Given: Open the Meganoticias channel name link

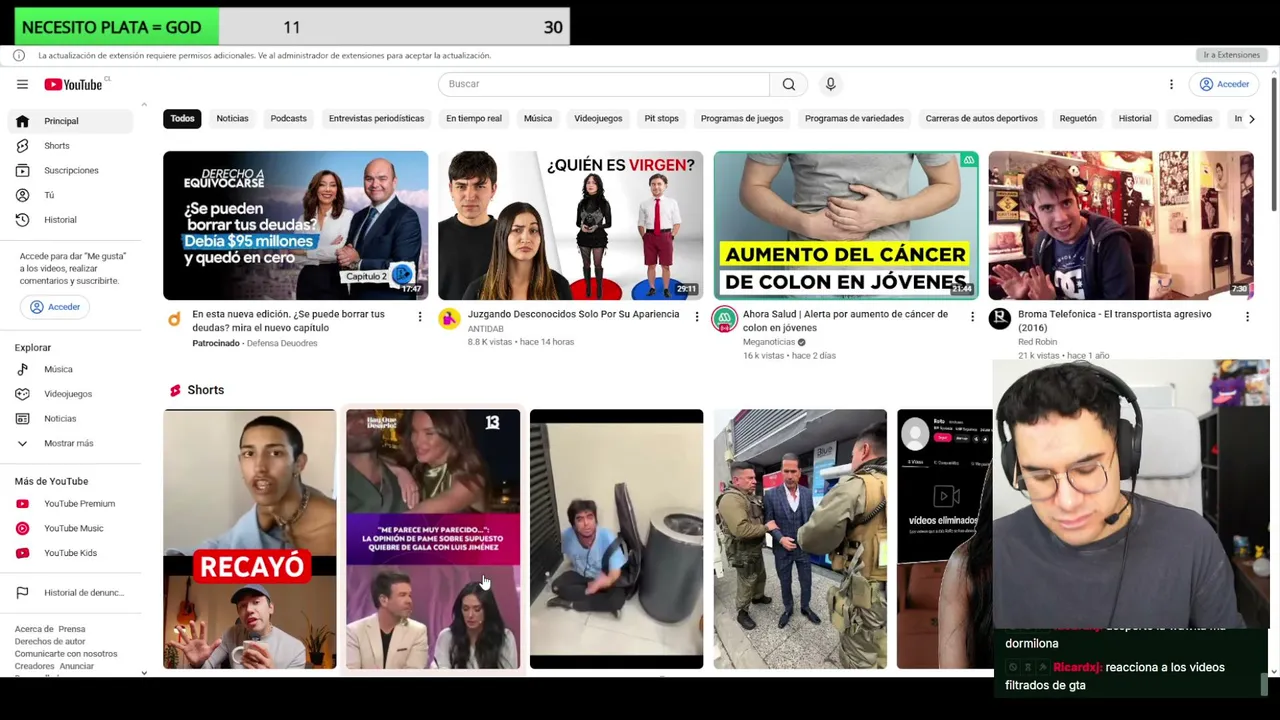Looking at the screenshot, I should coord(769,342).
